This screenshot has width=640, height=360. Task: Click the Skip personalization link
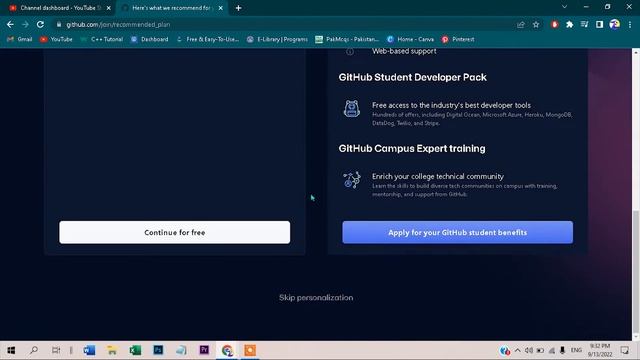point(316,298)
